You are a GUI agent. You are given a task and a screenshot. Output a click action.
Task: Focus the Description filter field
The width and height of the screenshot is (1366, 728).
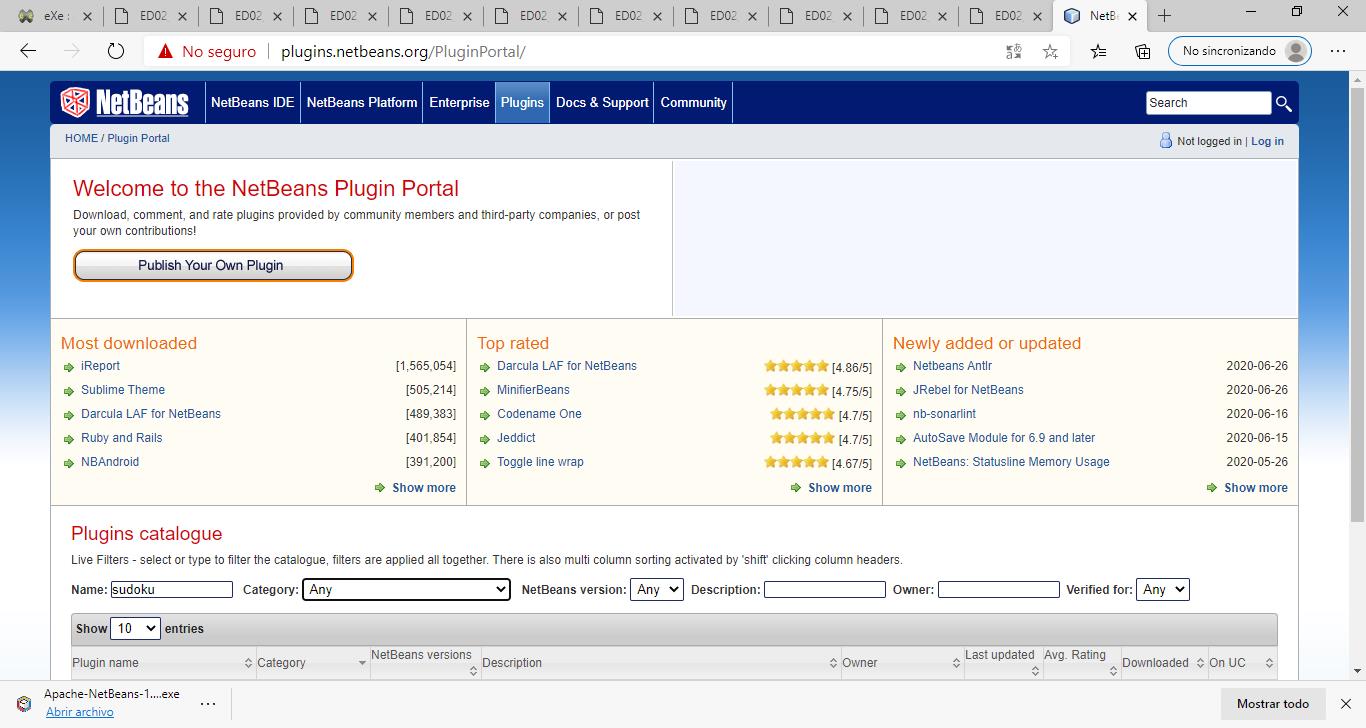[x=825, y=590]
